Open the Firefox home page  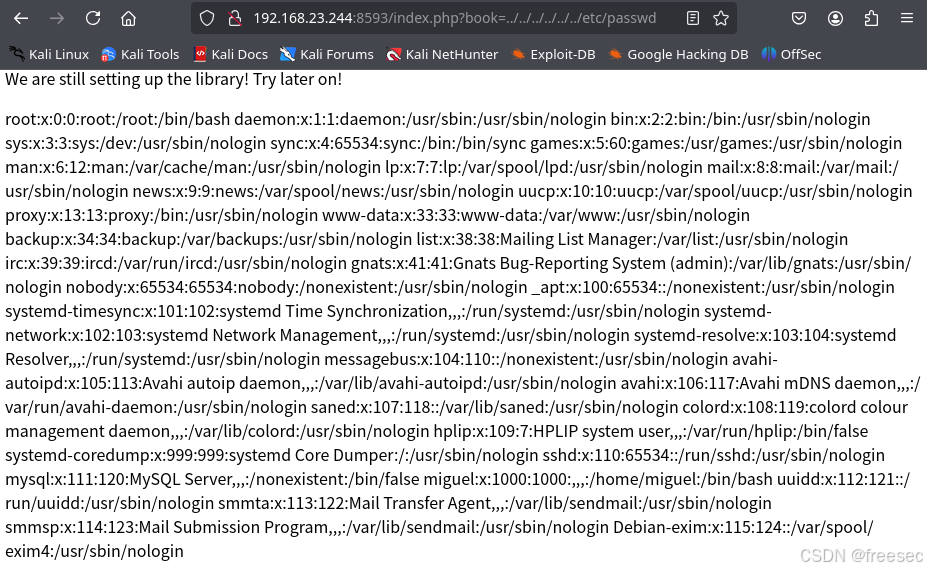click(x=128, y=18)
